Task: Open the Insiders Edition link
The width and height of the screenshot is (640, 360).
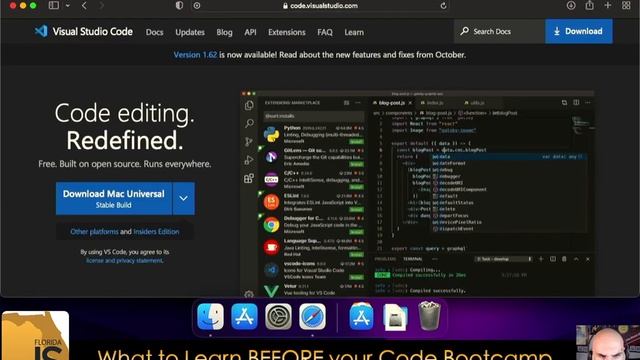Action: pos(156,231)
